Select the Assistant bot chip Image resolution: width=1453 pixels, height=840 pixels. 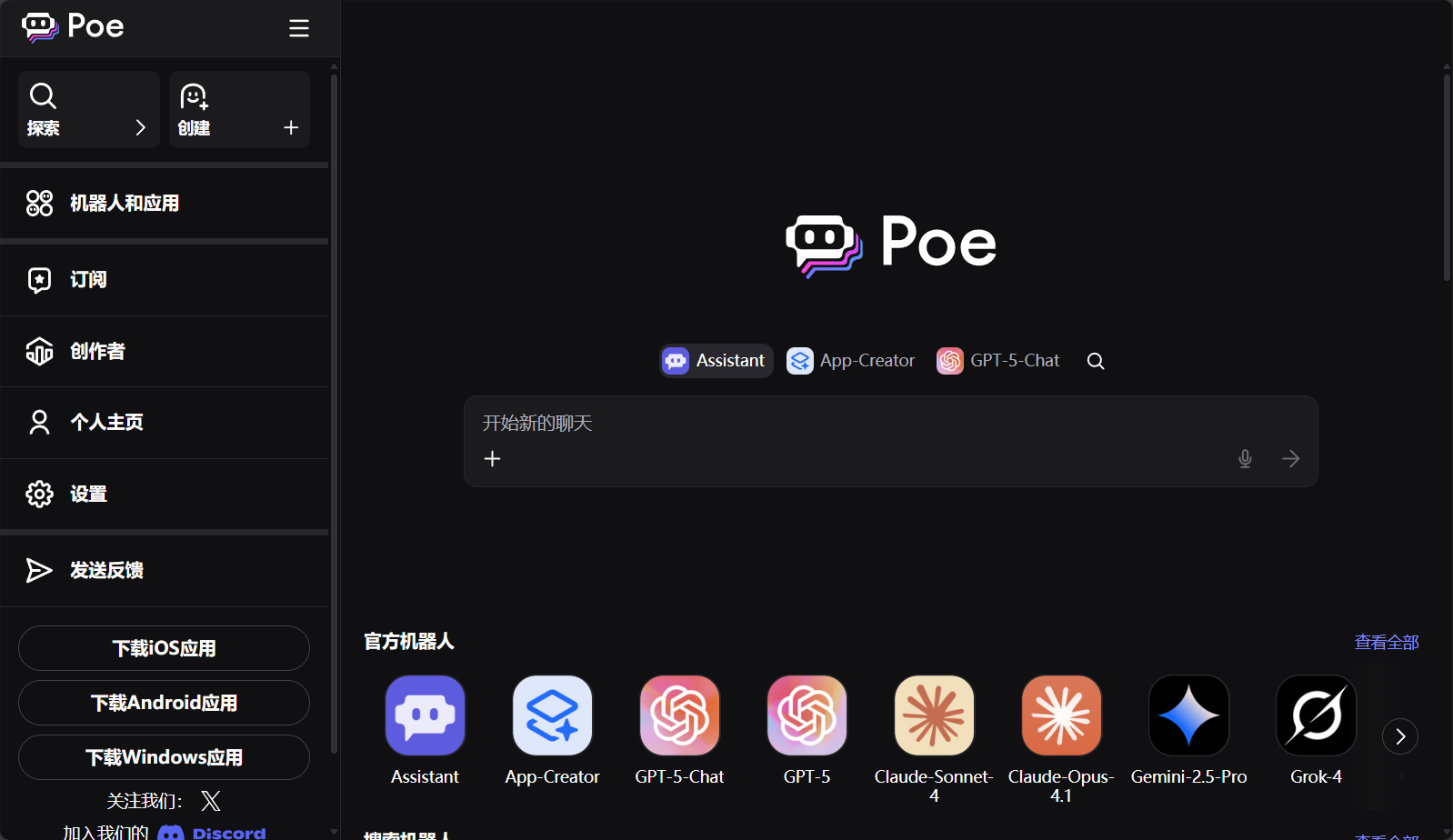pos(716,361)
